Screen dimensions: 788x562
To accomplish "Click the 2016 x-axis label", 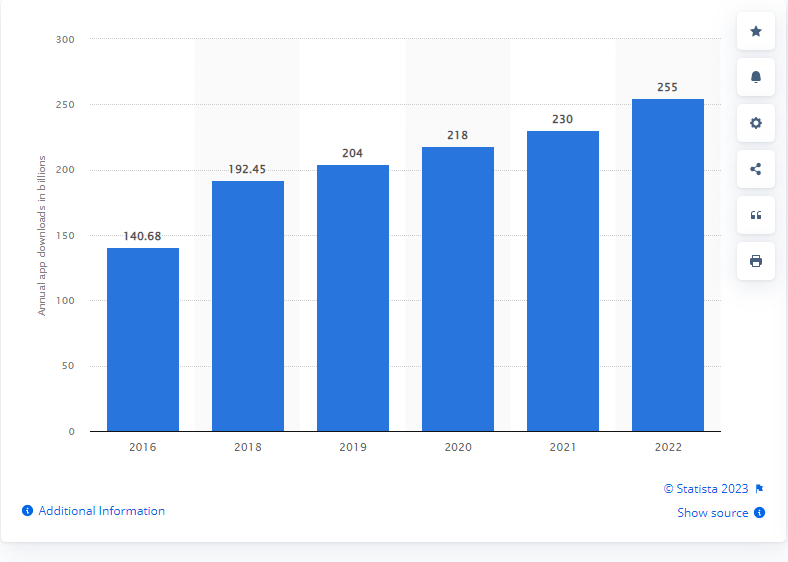I will tap(143, 447).
